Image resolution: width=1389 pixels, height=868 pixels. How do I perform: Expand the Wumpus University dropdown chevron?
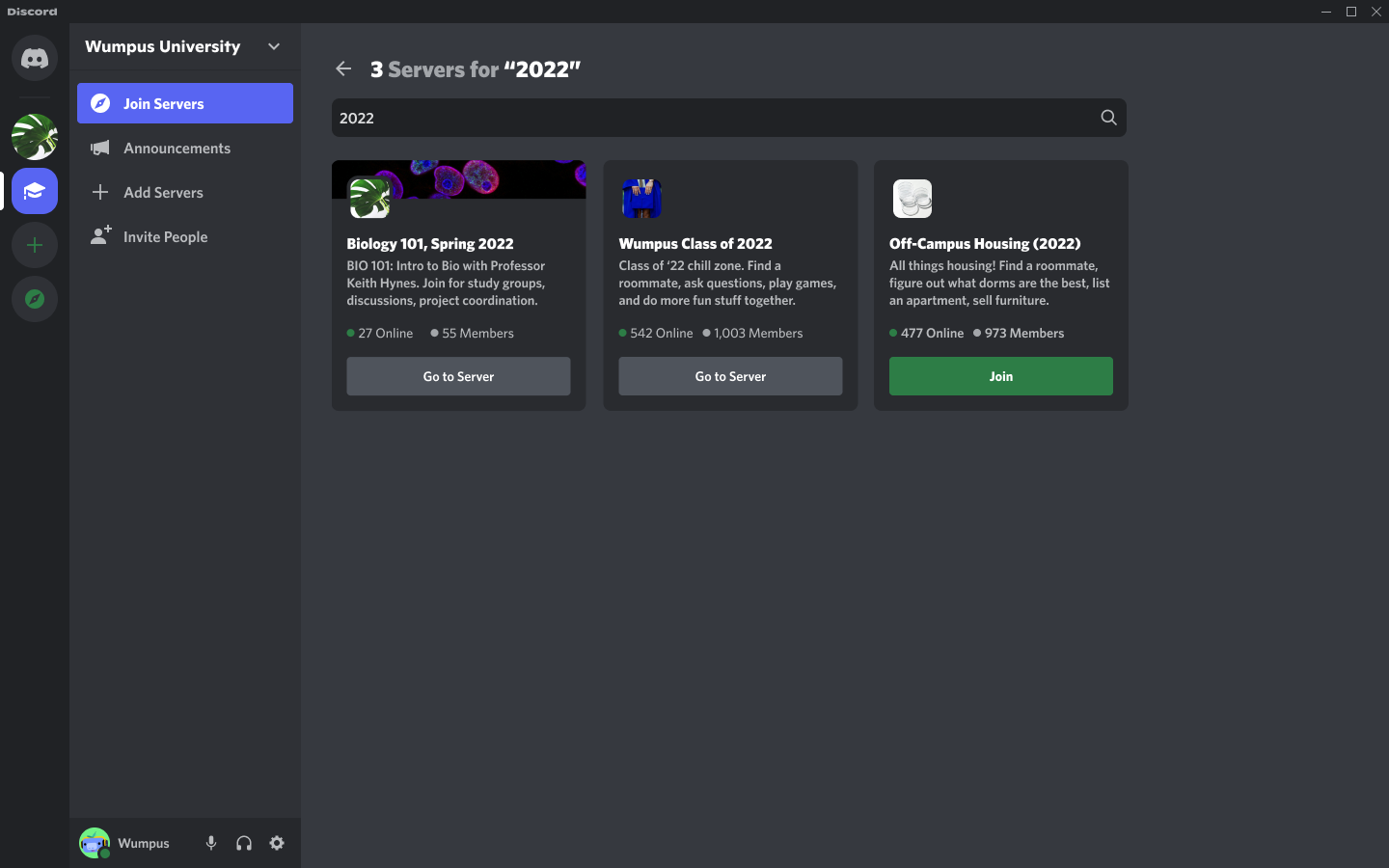coord(273,45)
